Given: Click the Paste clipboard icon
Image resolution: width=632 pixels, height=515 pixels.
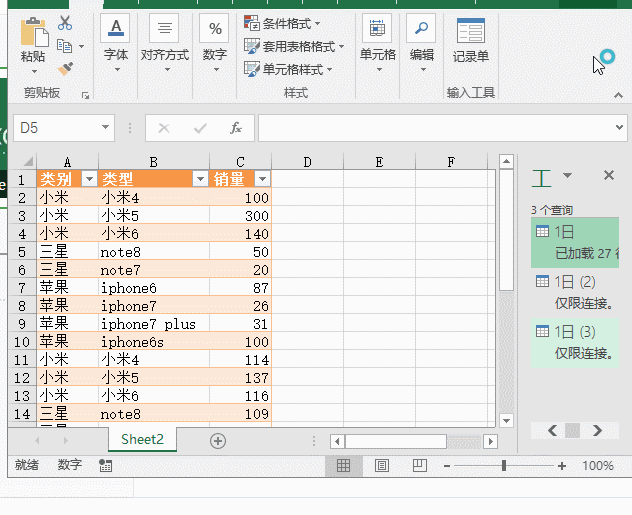Looking at the screenshot, I should 34,32.
